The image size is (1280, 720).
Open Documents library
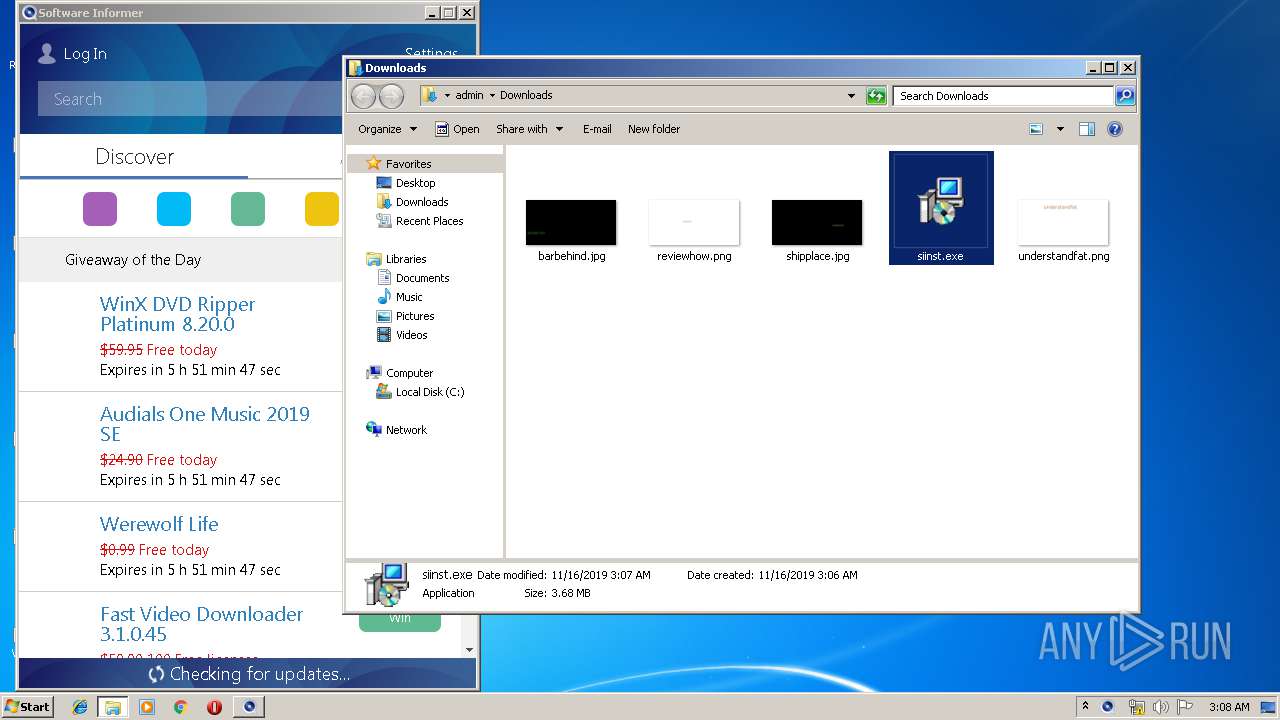click(422, 278)
